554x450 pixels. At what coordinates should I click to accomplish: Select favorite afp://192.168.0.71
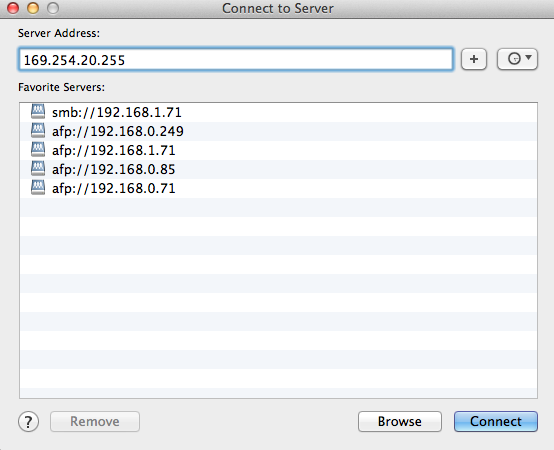click(x=278, y=189)
